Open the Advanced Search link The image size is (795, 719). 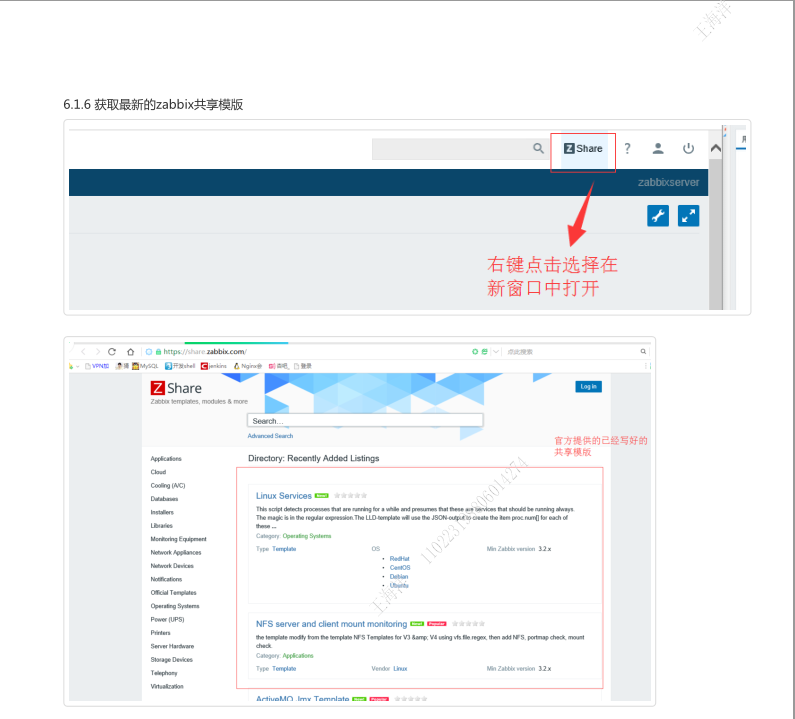click(x=270, y=437)
